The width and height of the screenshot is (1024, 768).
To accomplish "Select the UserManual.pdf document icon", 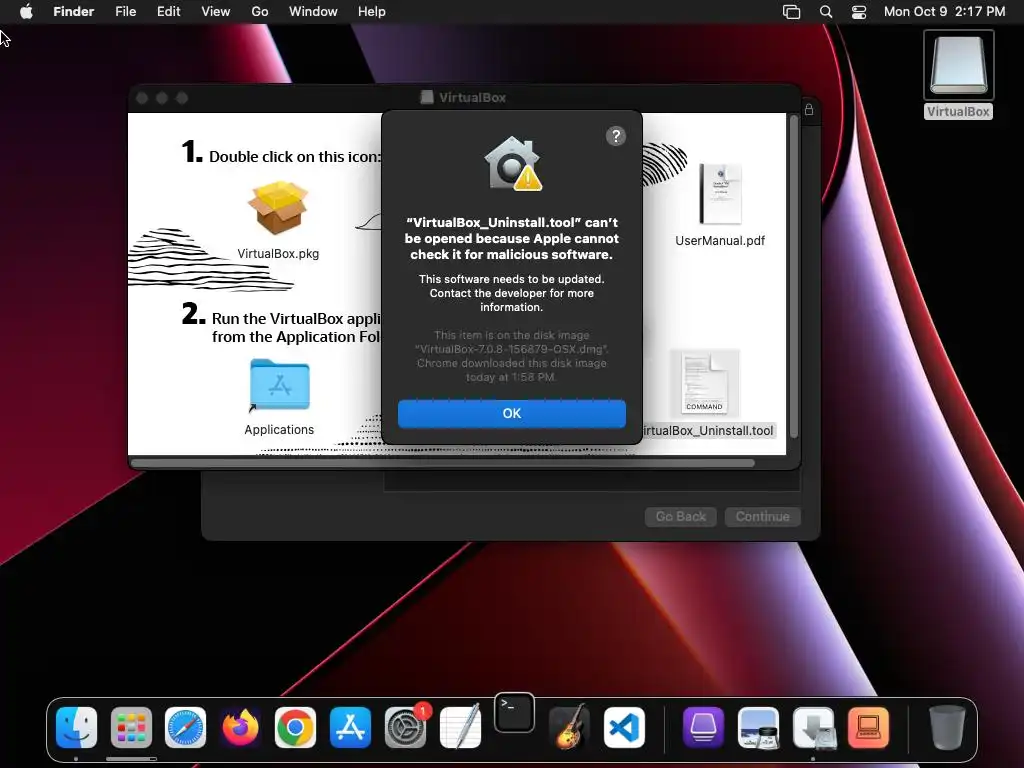I will tap(720, 193).
